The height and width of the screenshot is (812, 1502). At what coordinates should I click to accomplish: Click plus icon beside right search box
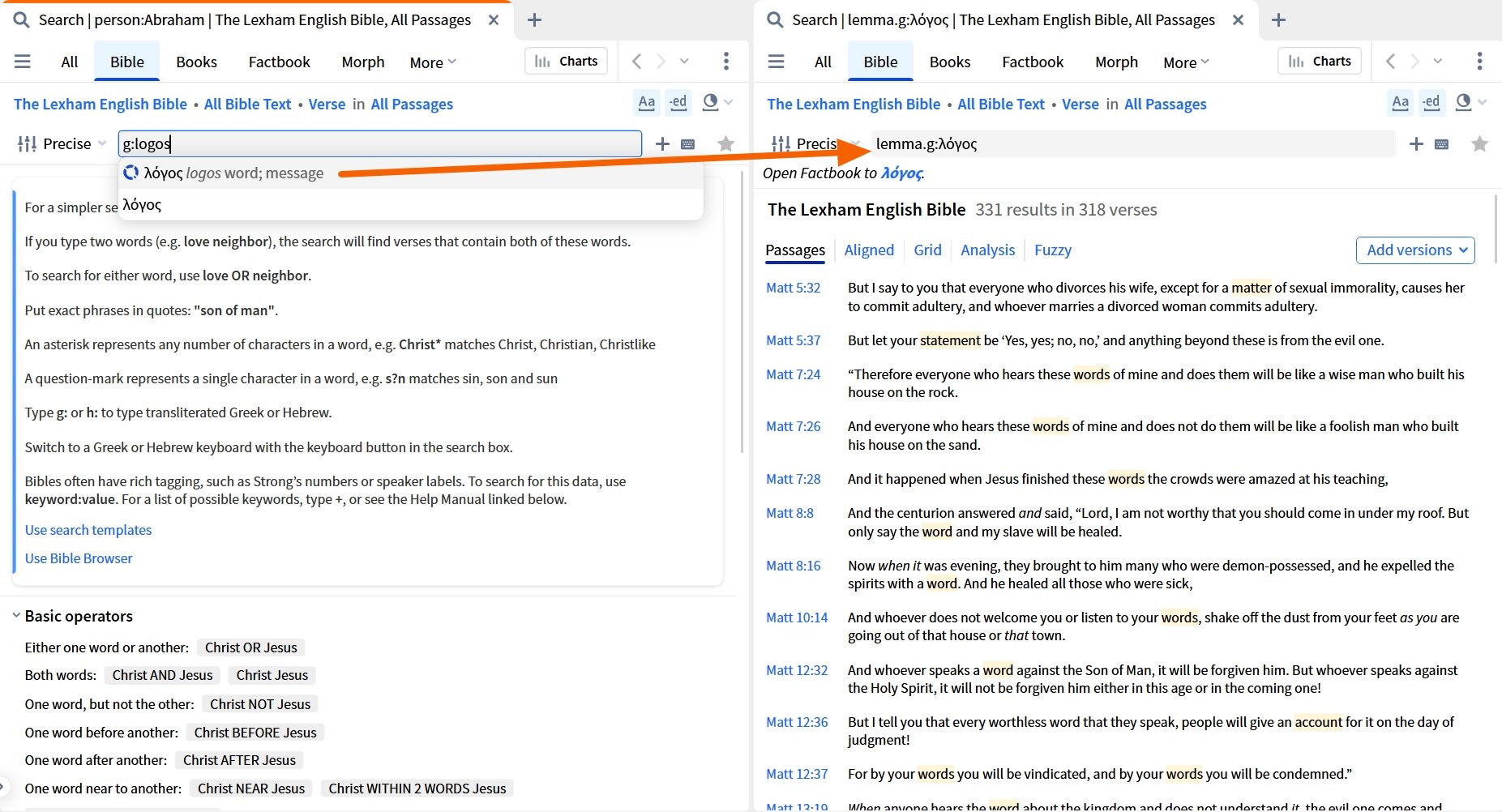[x=1416, y=143]
